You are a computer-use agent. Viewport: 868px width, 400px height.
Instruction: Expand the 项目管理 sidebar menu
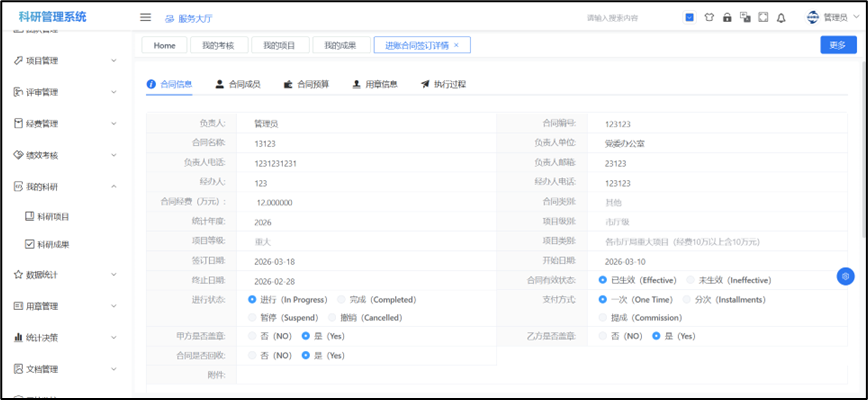pos(66,60)
